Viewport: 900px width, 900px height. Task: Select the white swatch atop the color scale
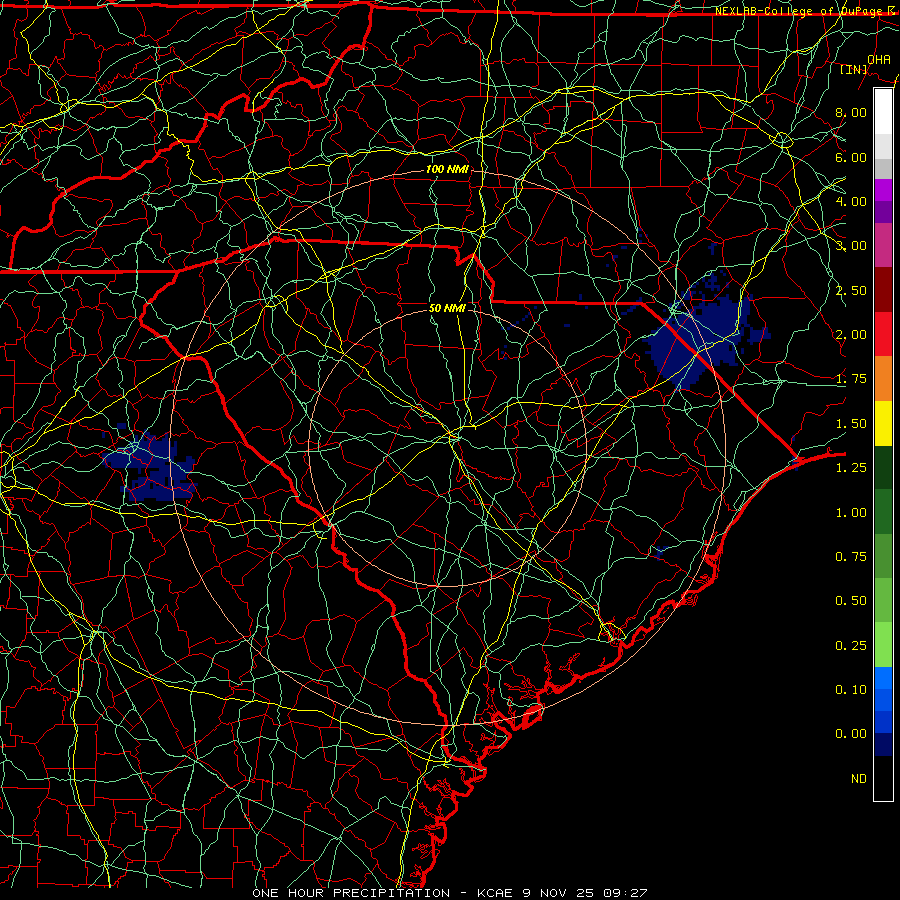click(883, 112)
